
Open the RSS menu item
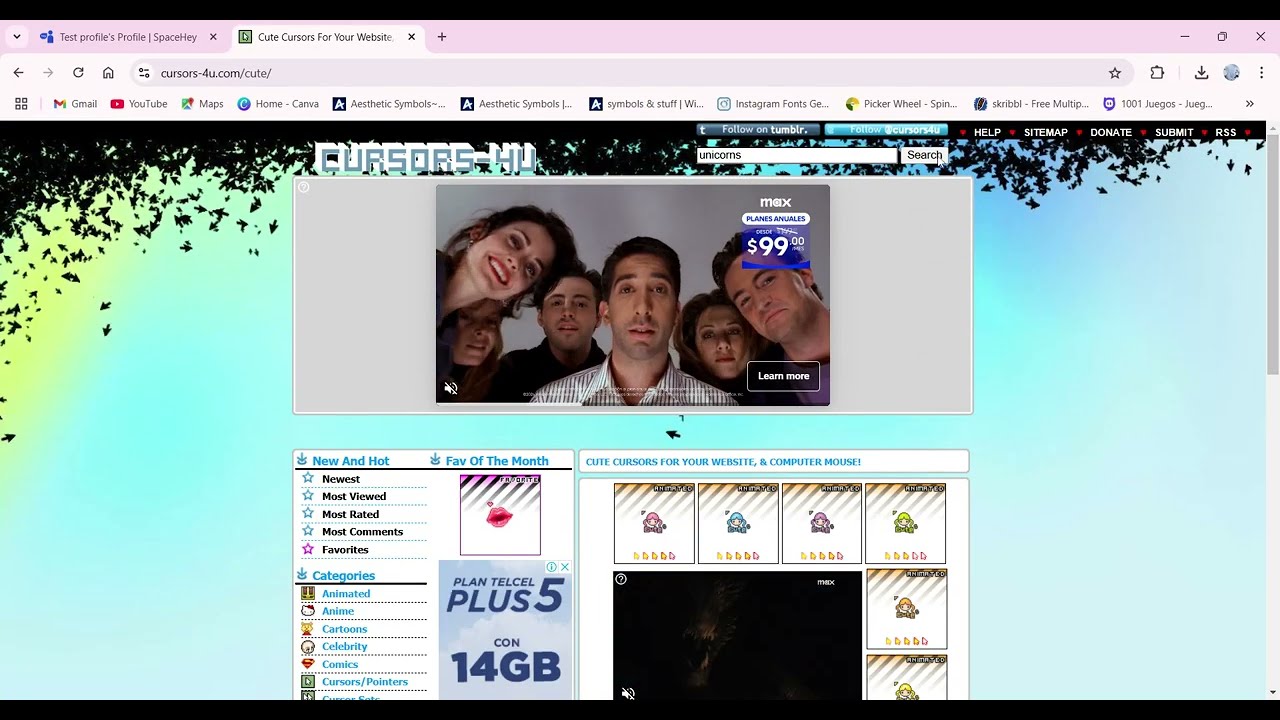click(1226, 132)
